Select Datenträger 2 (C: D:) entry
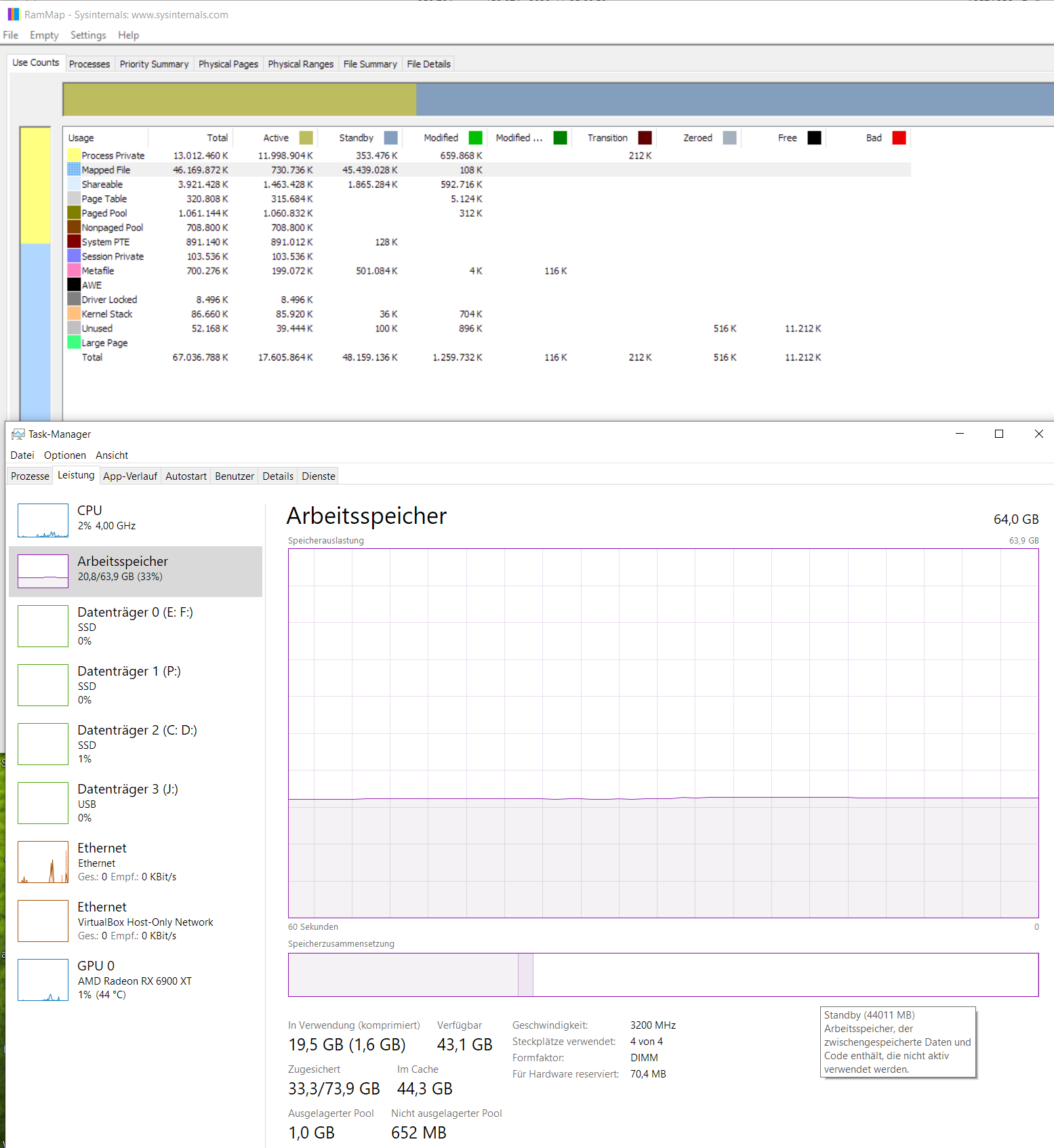This screenshot has height=1148, width=1054. 136,744
